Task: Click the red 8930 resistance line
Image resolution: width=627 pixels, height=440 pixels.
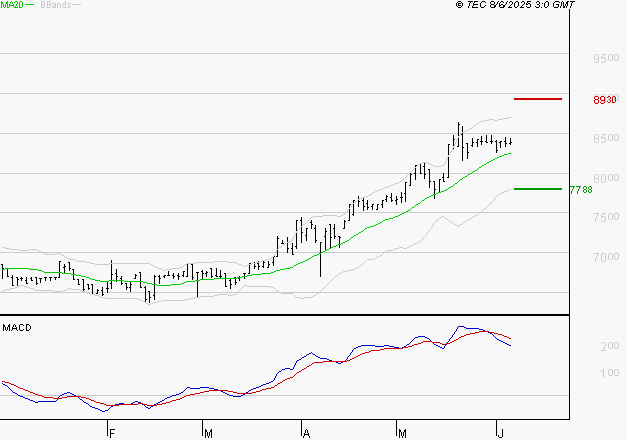Action: tap(538, 99)
